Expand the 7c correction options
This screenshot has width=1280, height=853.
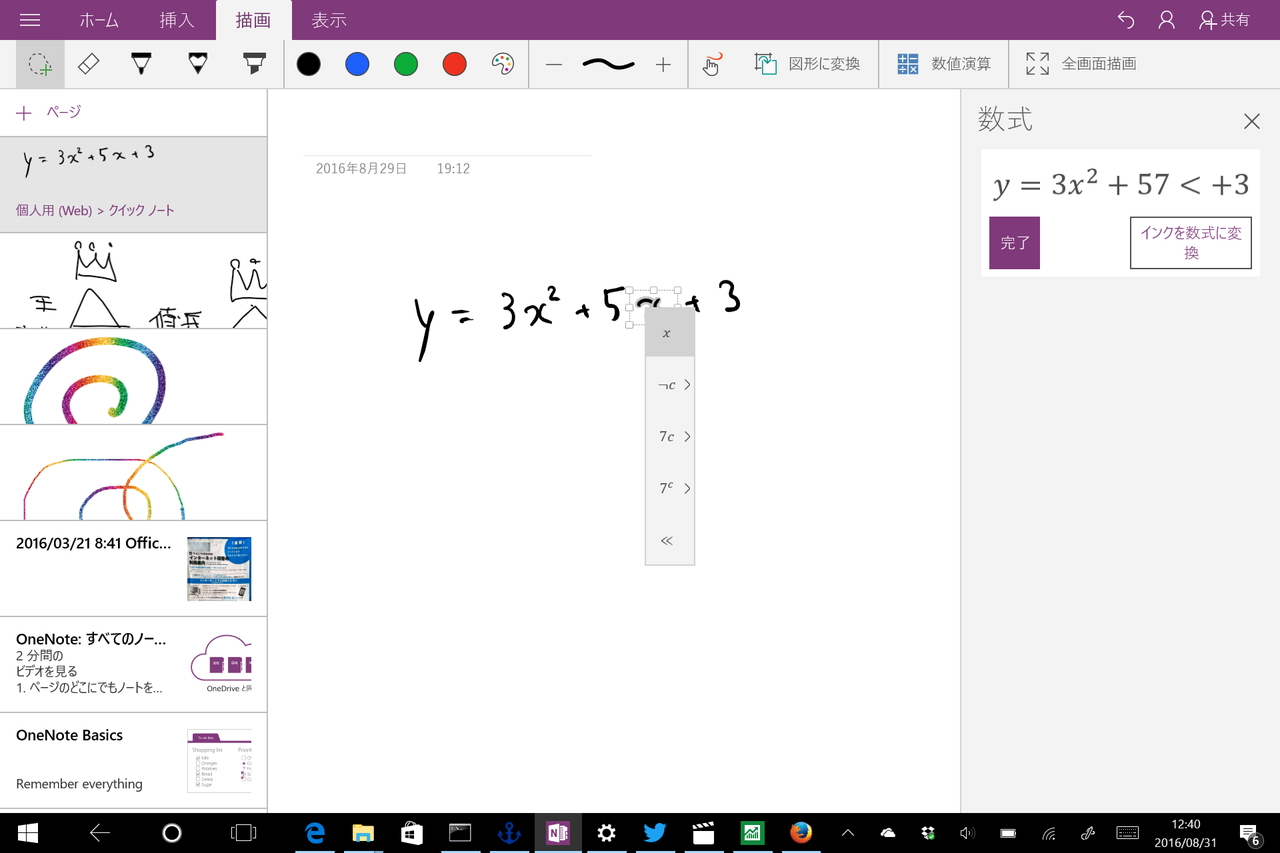click(670, 436)
